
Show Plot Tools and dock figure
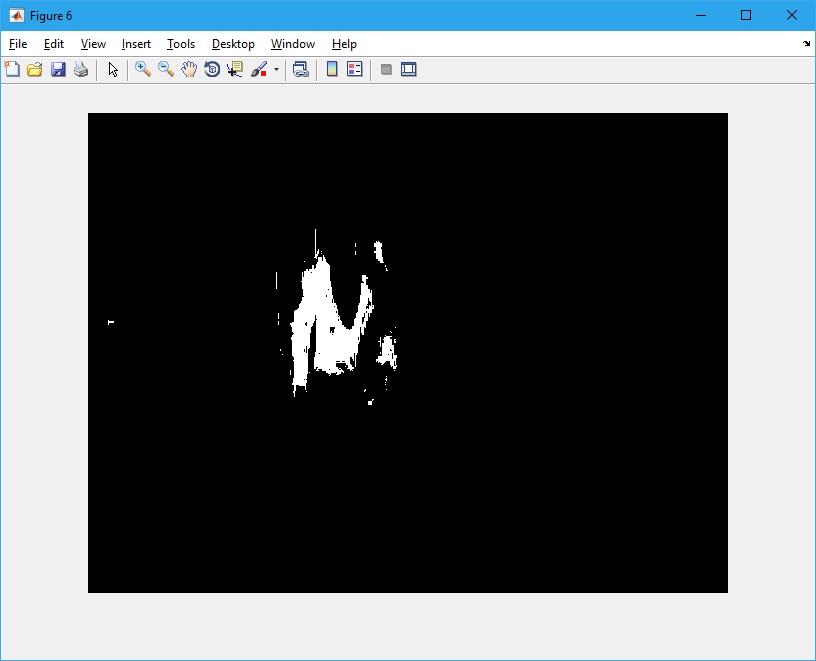[409, 70]
